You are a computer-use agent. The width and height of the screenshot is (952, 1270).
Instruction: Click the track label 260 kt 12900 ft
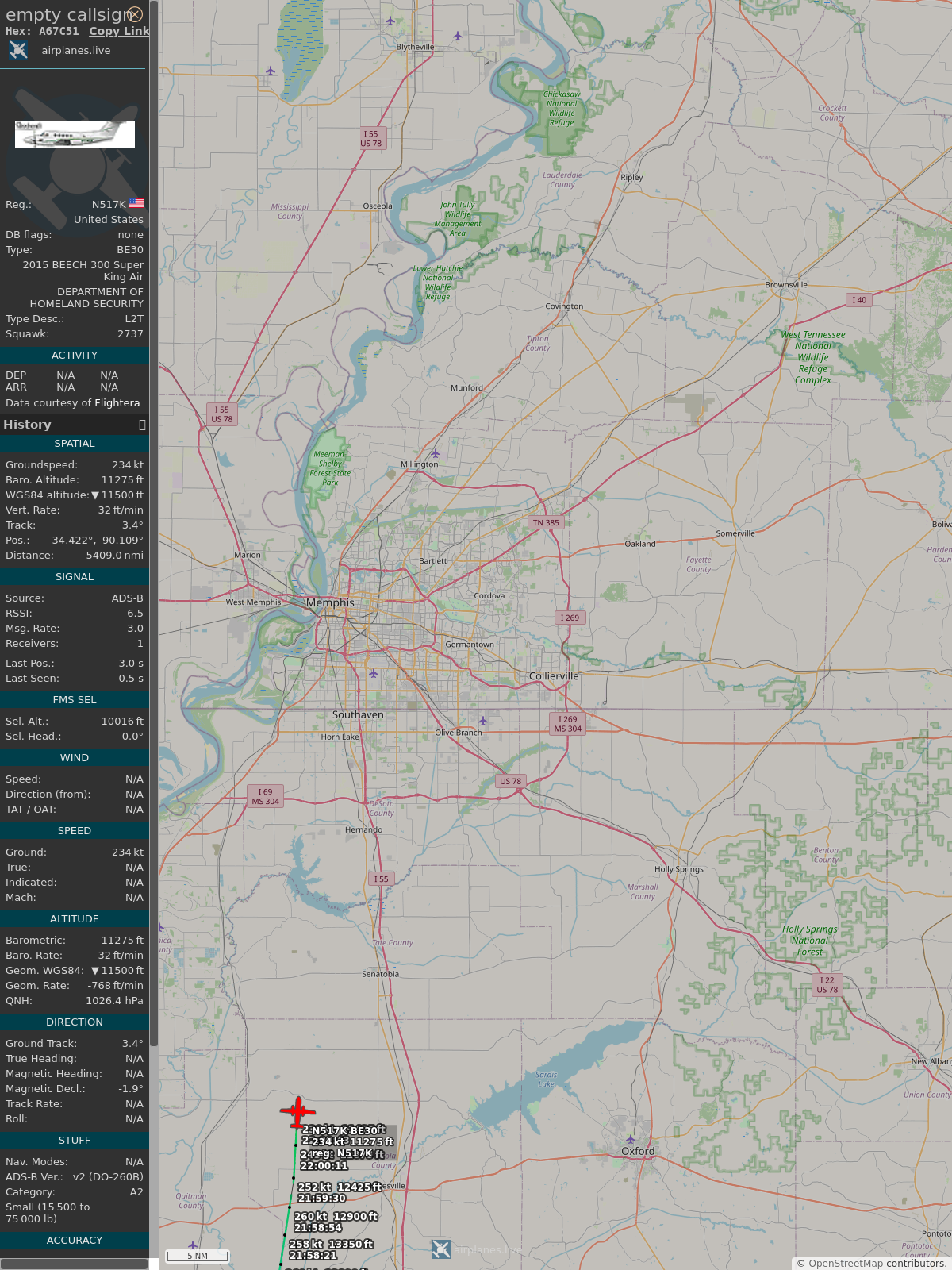[336, 1217]
